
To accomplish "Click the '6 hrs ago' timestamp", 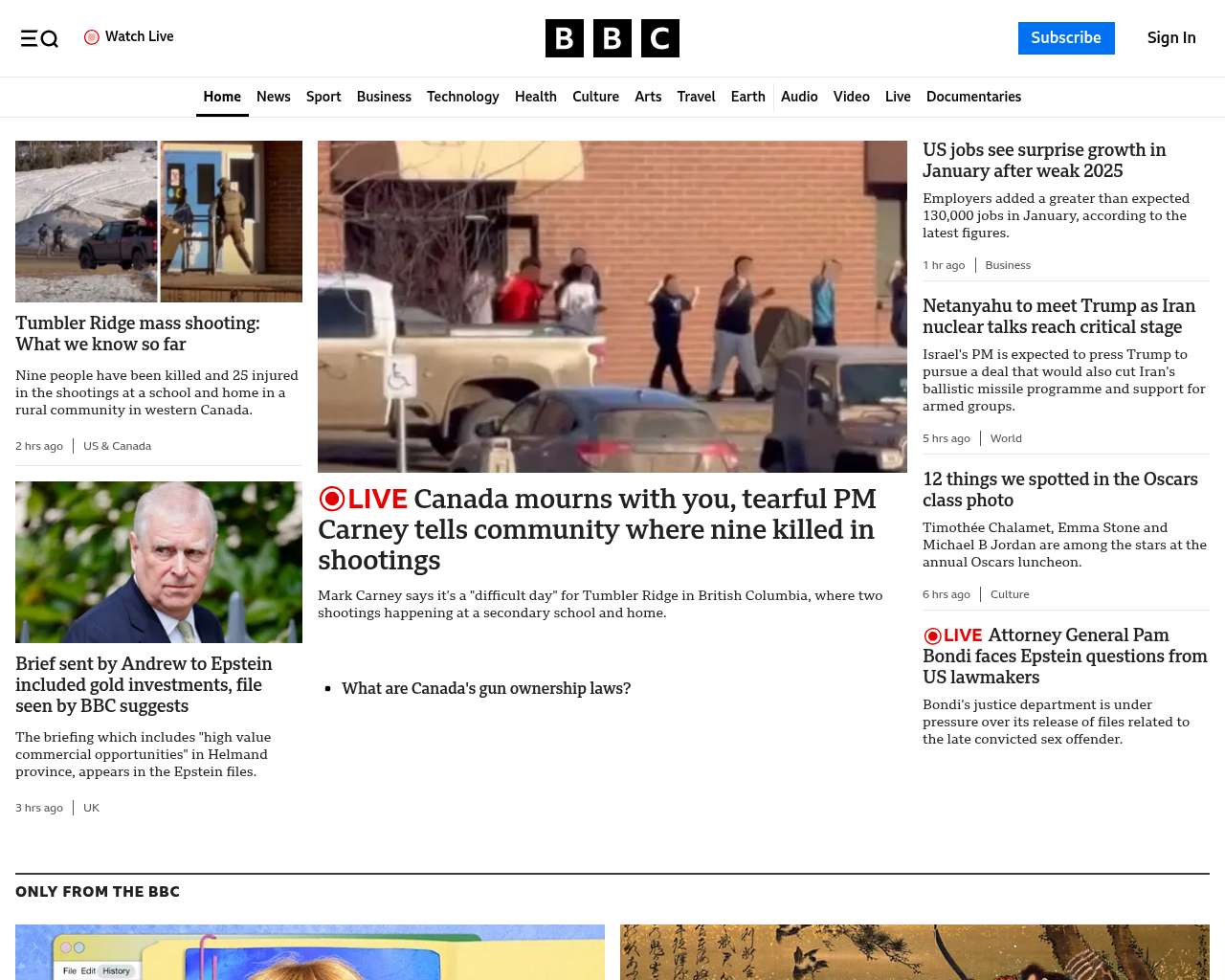I will [947, 594].
